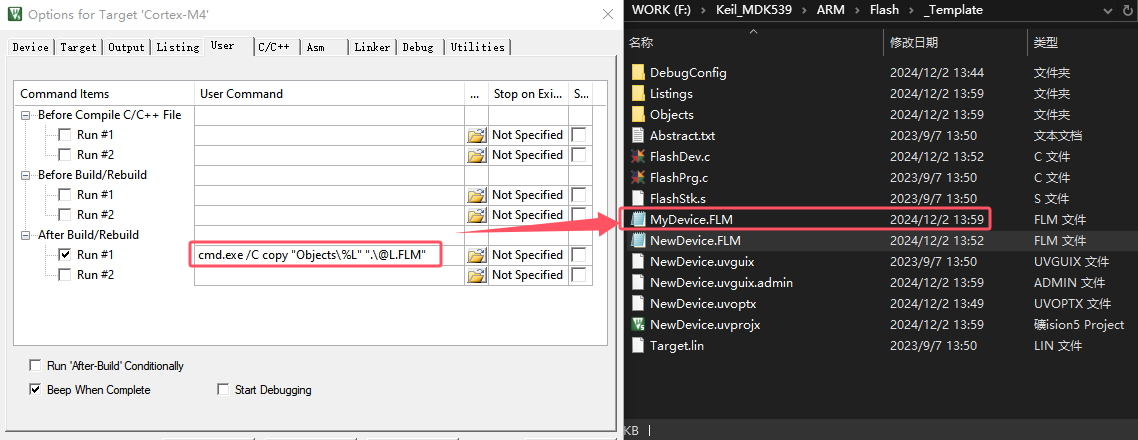Click the FlashDev.c file icon
Screen dimensions: 1138x440
tap(638, 156)
